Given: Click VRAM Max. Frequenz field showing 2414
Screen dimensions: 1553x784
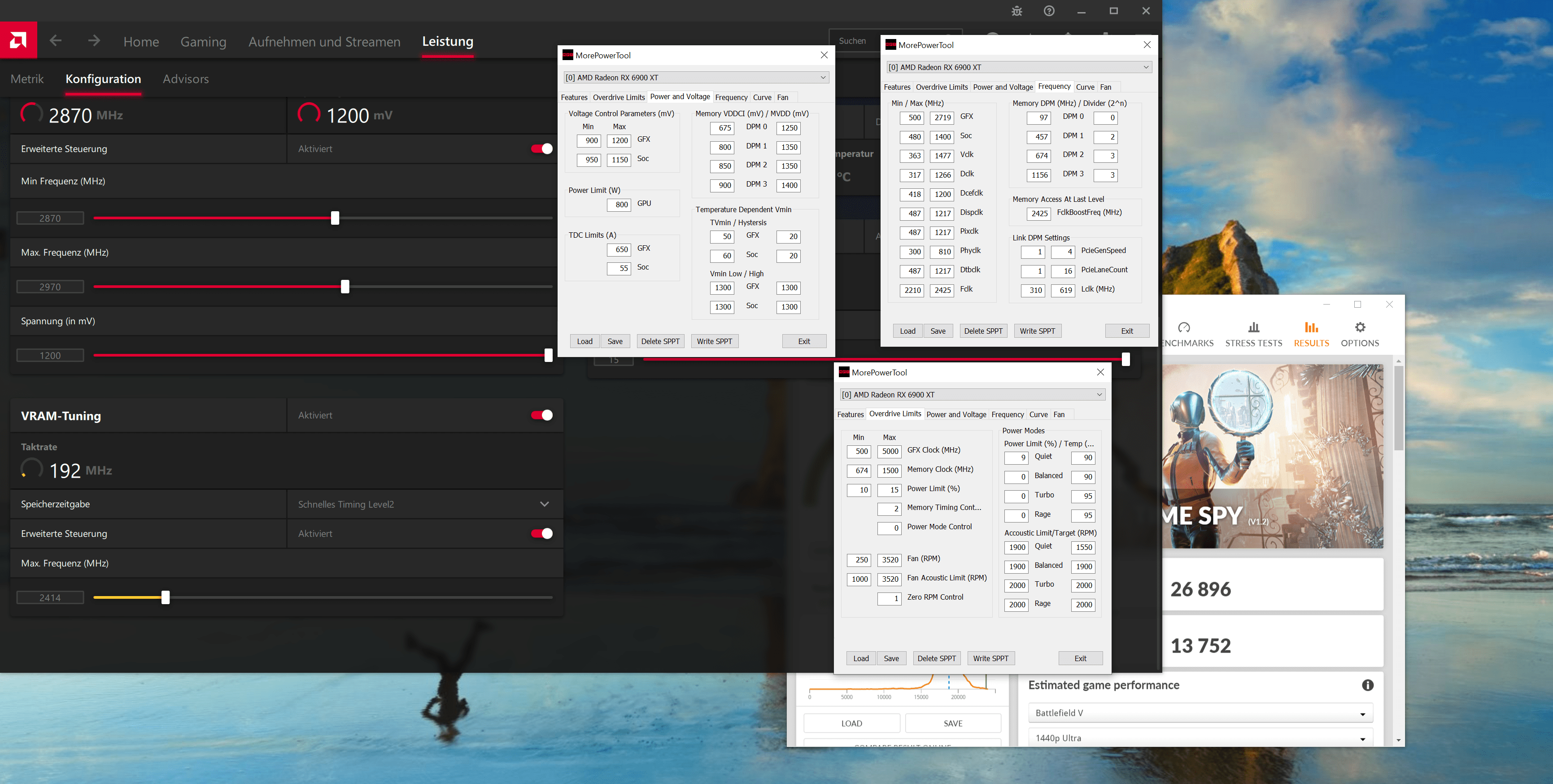Looking at the screenshot, I should coord(50,598).
